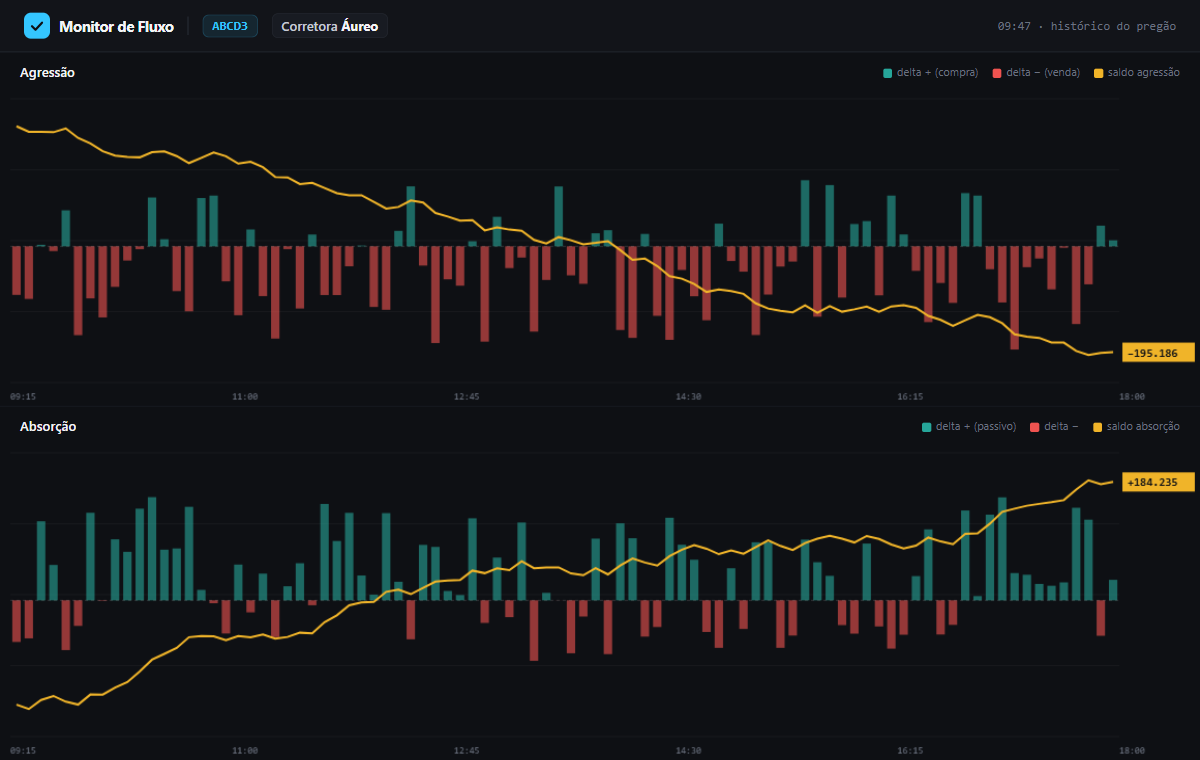This screenshot has height=760, width=1200.
Task: Click the 12:45 marker on Agressão axis
Action: 466,396
